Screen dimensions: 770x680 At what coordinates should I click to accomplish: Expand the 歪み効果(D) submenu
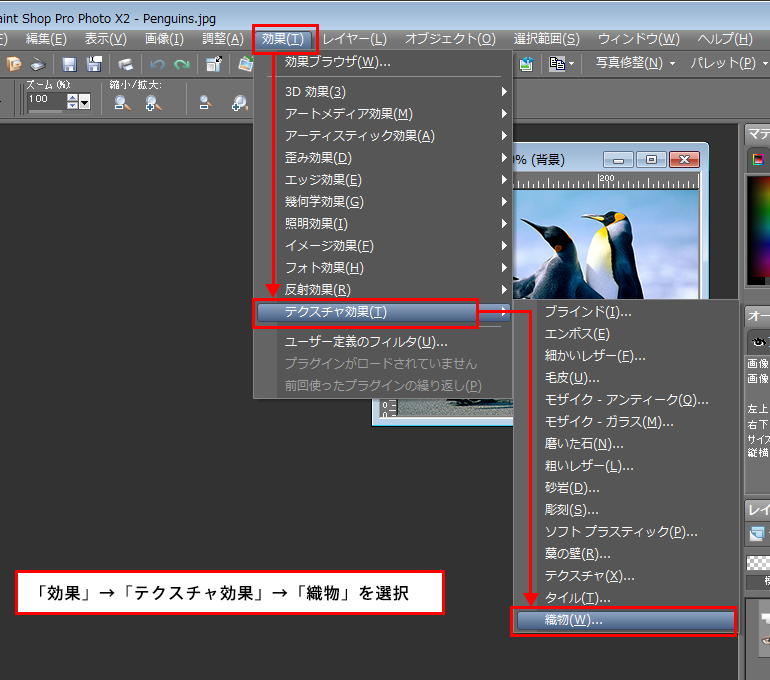tap(383, 158)
